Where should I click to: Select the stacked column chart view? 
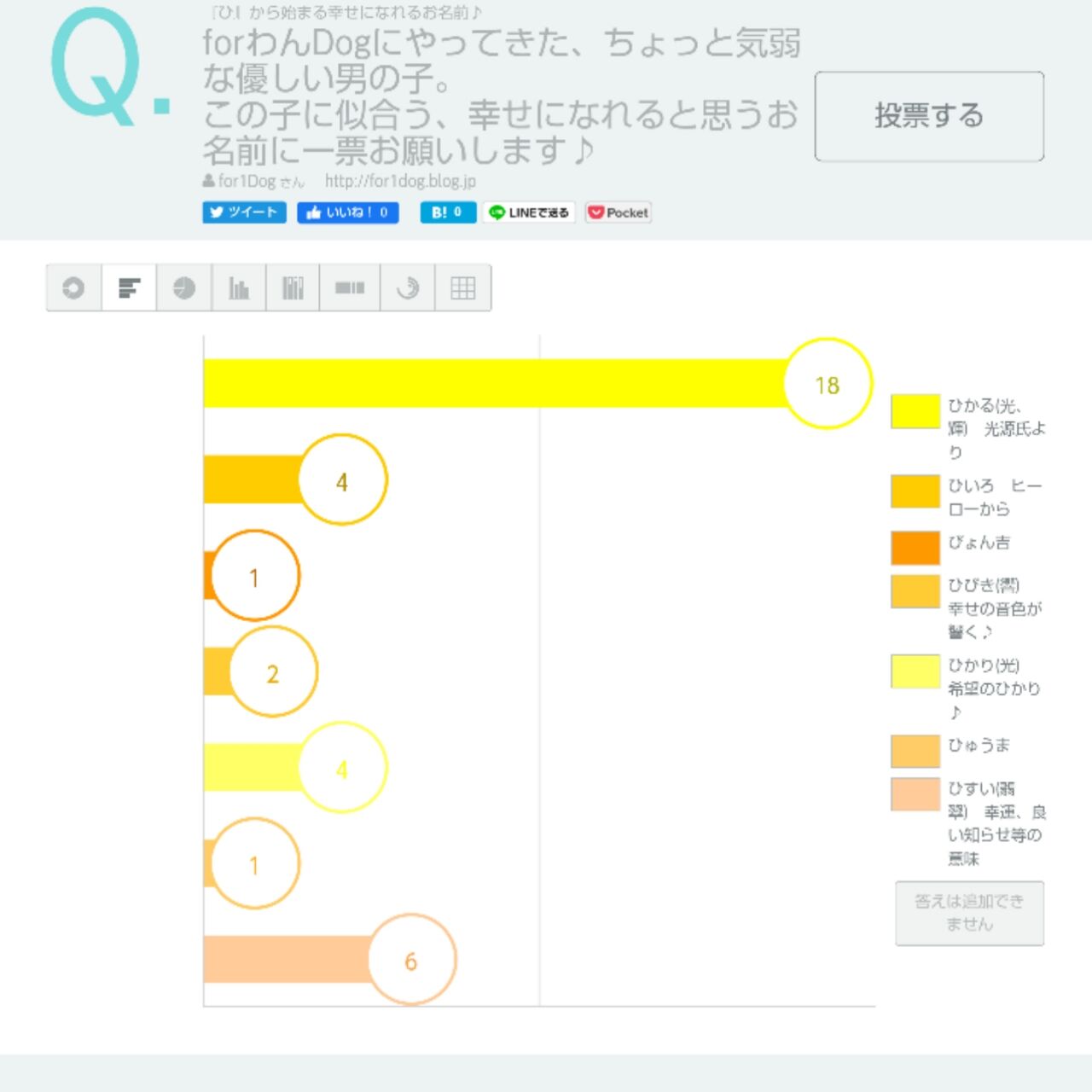pyautogui.click(x=293, y=288)
